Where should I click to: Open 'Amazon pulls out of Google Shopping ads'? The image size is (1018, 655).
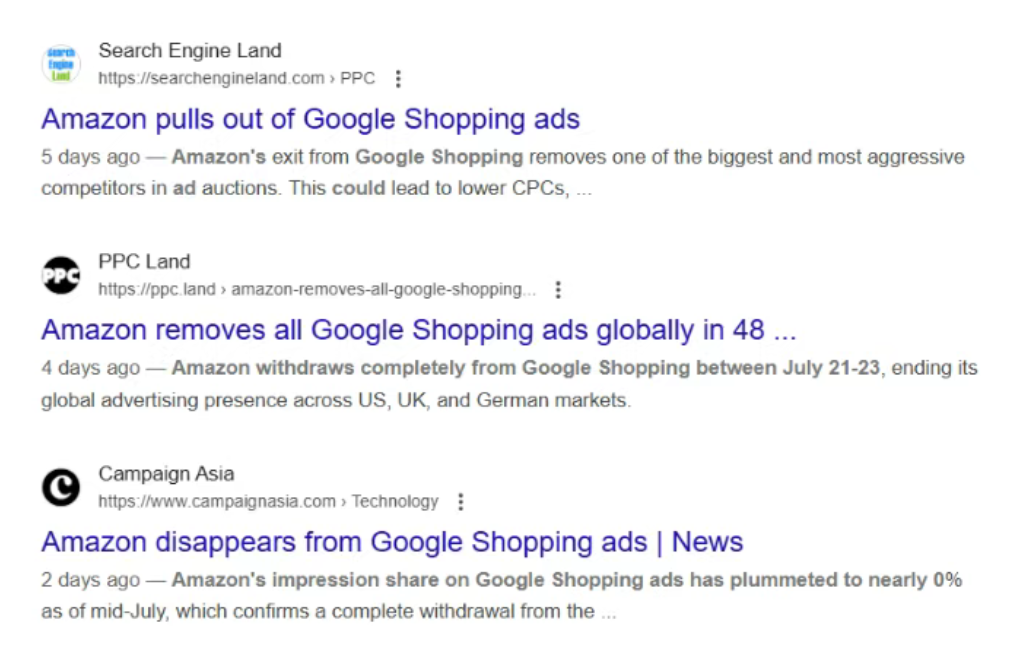310,119
